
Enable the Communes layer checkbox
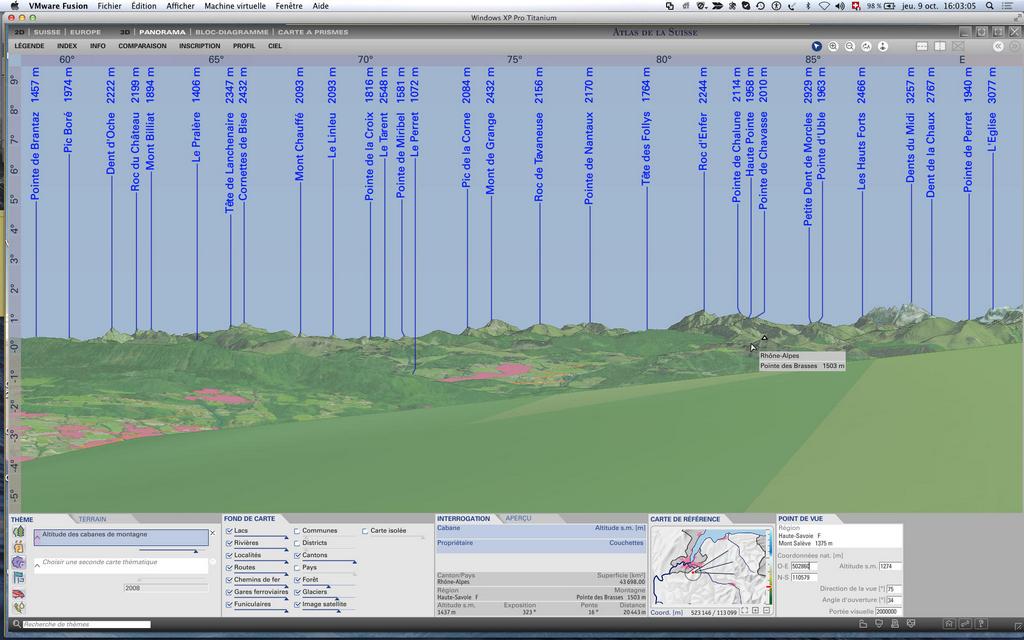[x=297, y=531]
